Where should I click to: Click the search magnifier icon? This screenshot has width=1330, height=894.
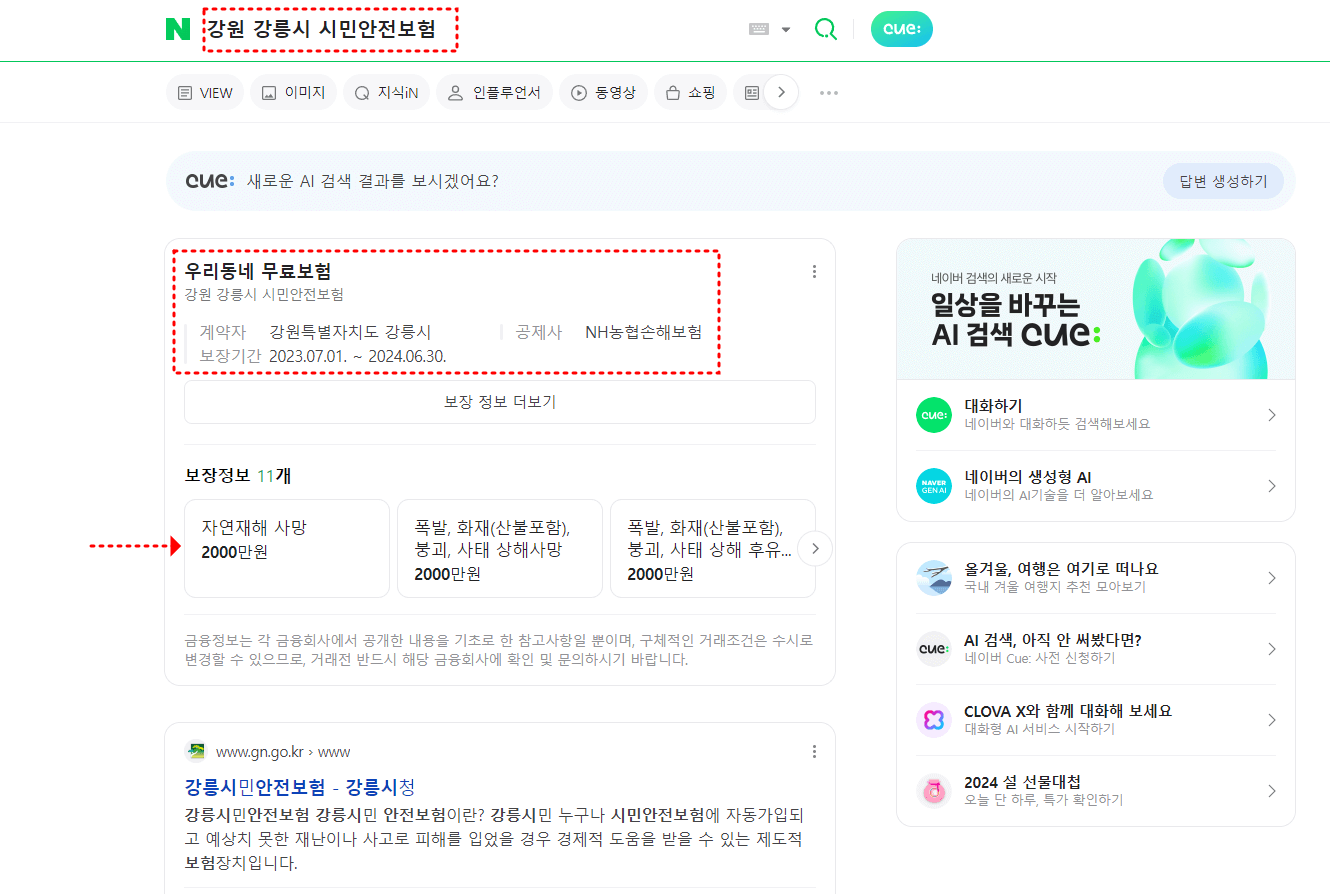pos(825,29)
